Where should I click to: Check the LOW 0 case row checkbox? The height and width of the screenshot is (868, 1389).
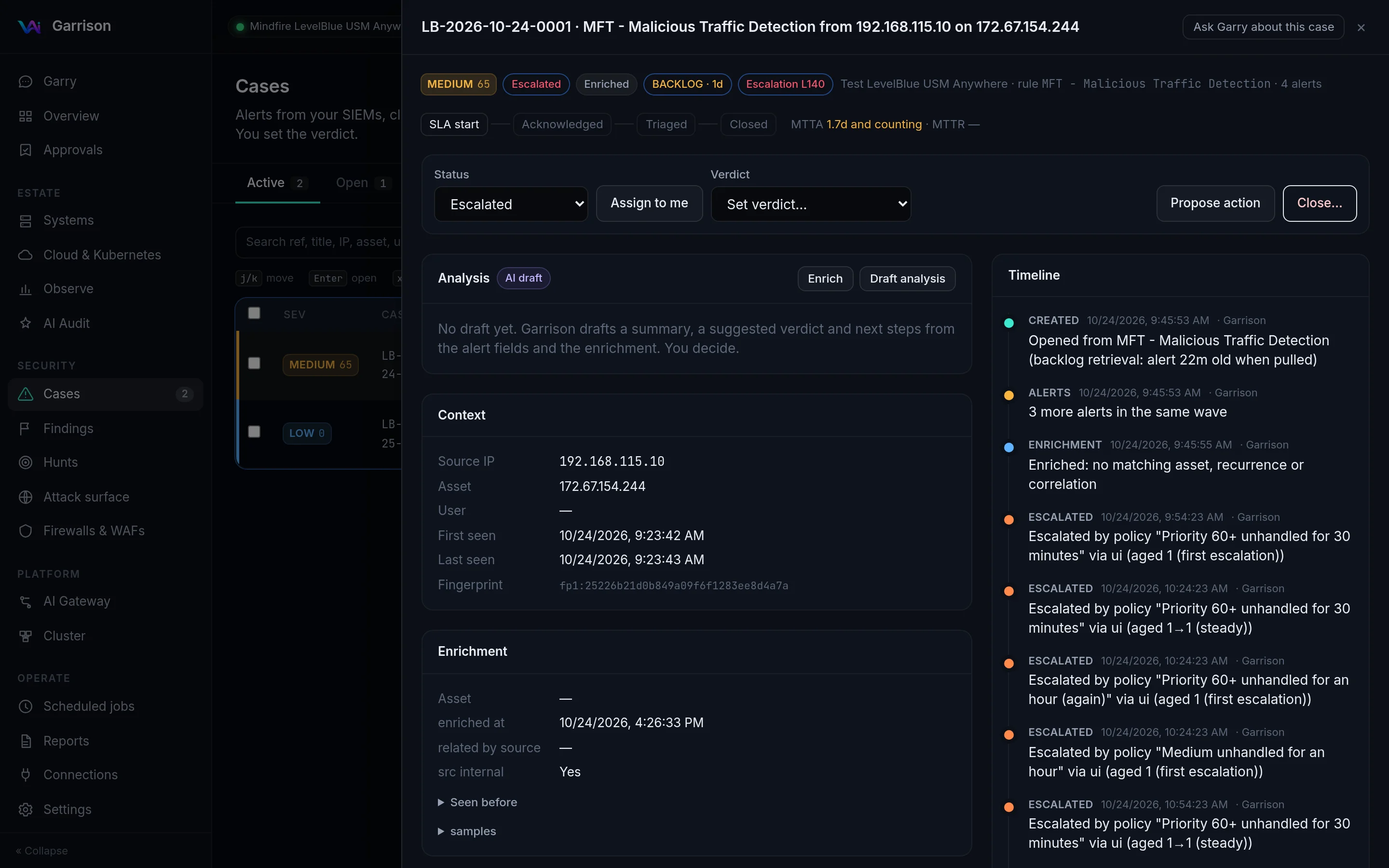[x=254, y=432]
